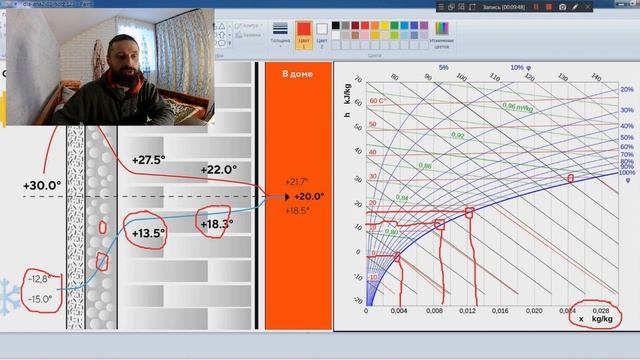Select the triangle shape in shapes gallery
This screenshot has width=640, height=360.
click(222, 26)
